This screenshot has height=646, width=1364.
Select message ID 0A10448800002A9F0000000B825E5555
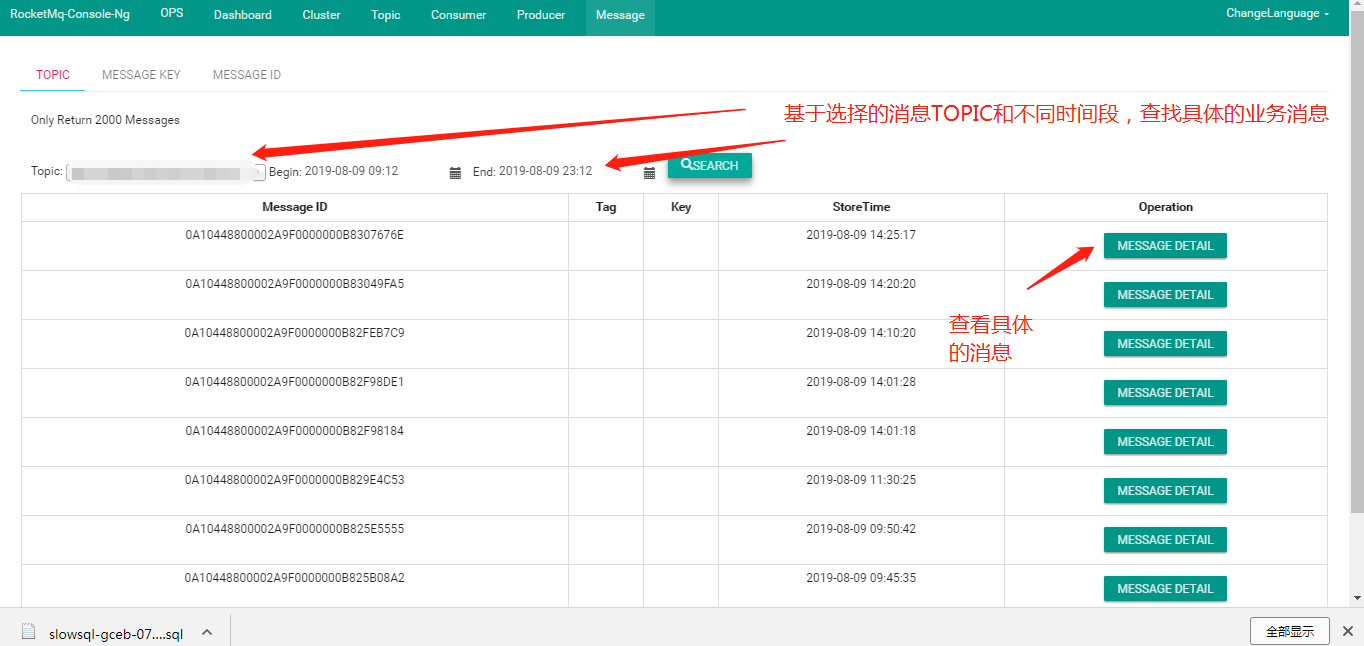295,529
